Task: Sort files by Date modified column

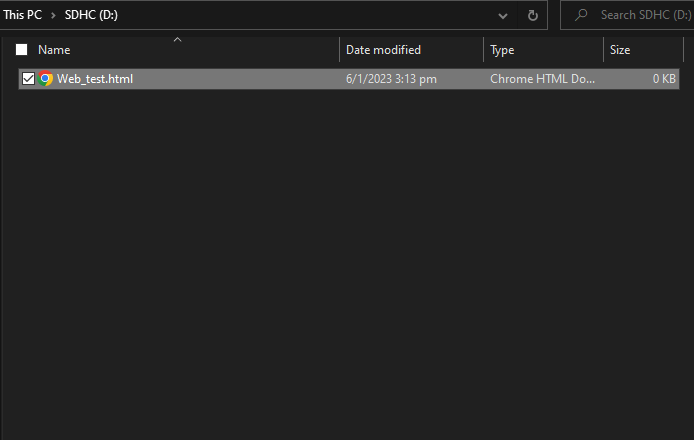Action: (x=383, y=50)
